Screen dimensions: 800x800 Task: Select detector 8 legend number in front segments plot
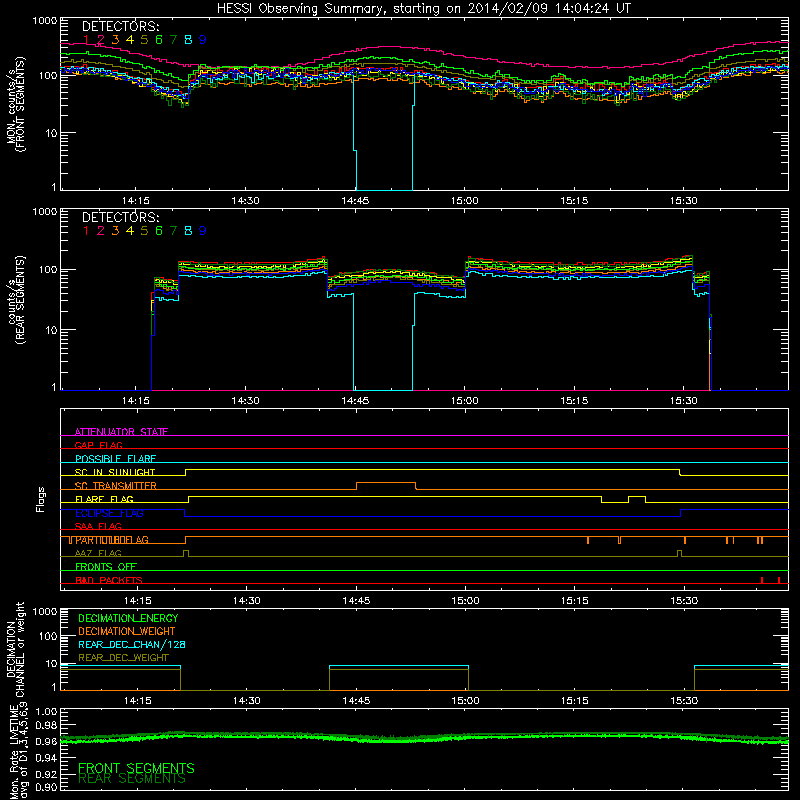coord(188,40)
